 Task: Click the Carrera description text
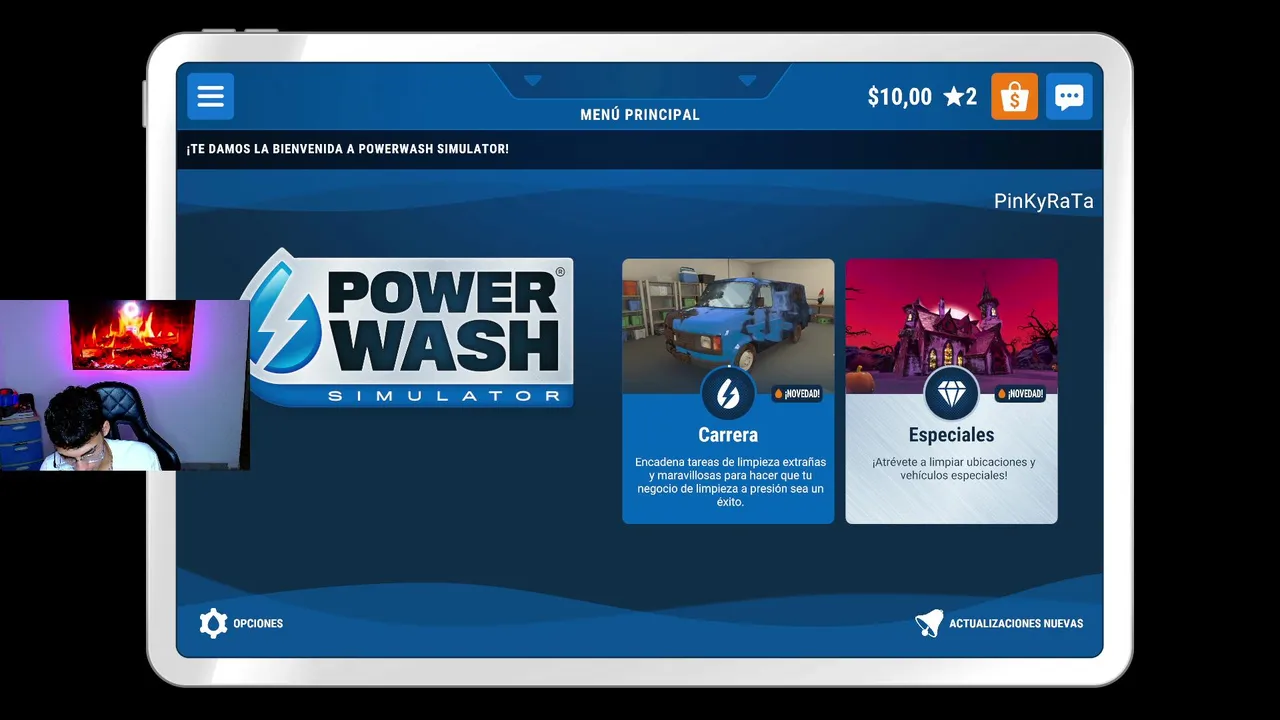[730, 482]
